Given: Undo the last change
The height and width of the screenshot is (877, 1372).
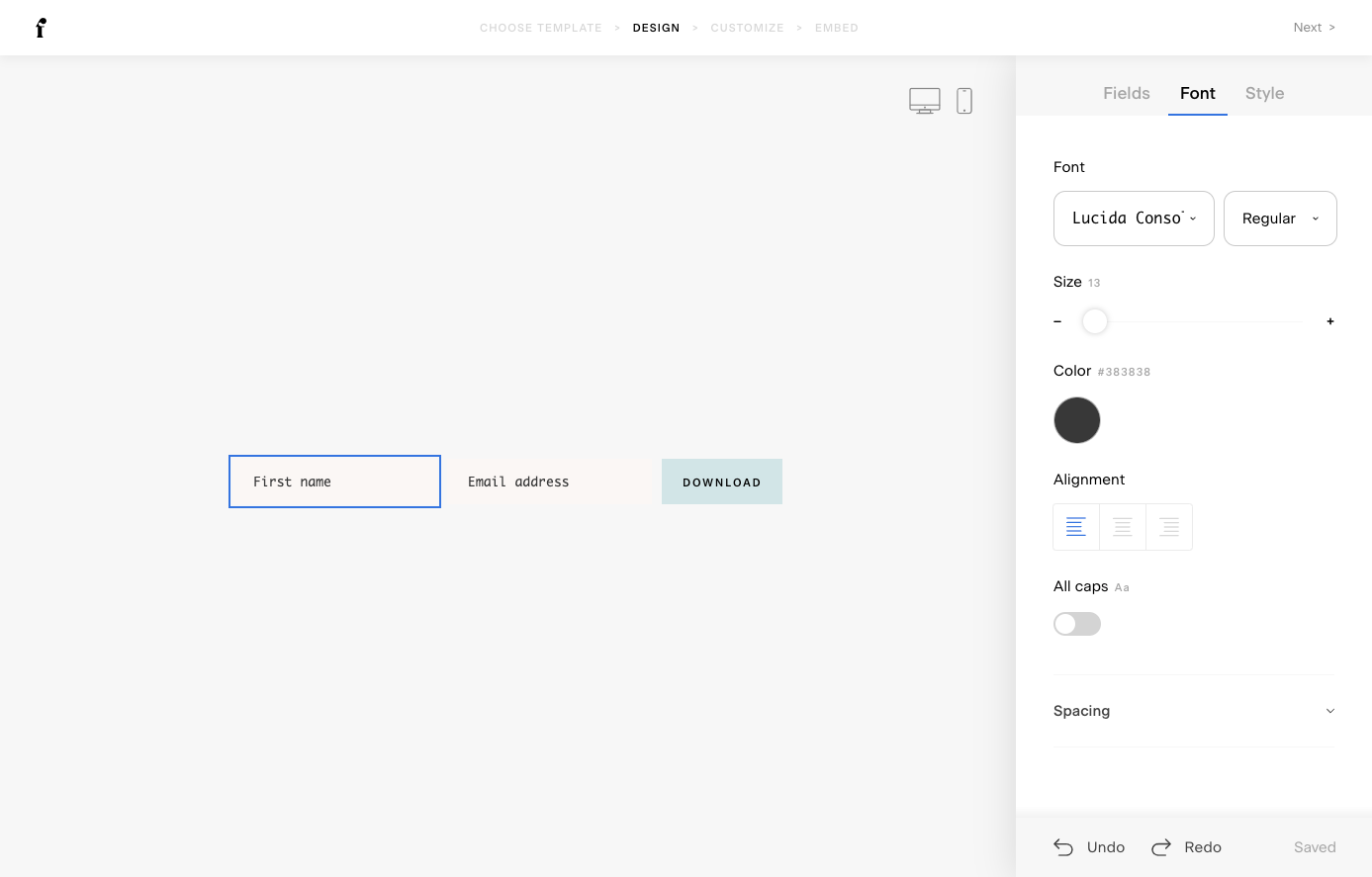Looking at the screenshot, I should (x=1088, y=847).
